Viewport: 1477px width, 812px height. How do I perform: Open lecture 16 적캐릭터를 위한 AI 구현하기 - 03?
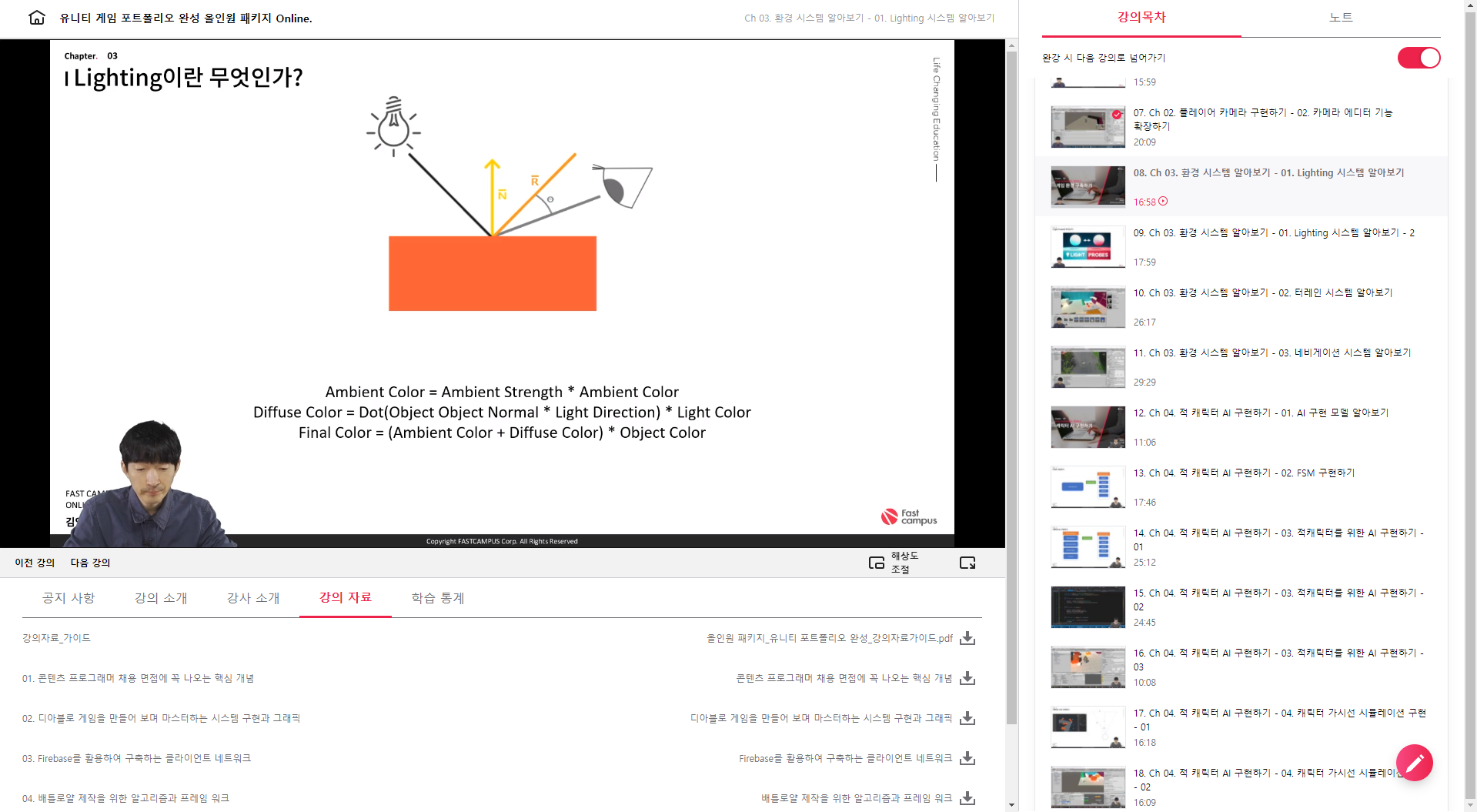coord(1241,667)
